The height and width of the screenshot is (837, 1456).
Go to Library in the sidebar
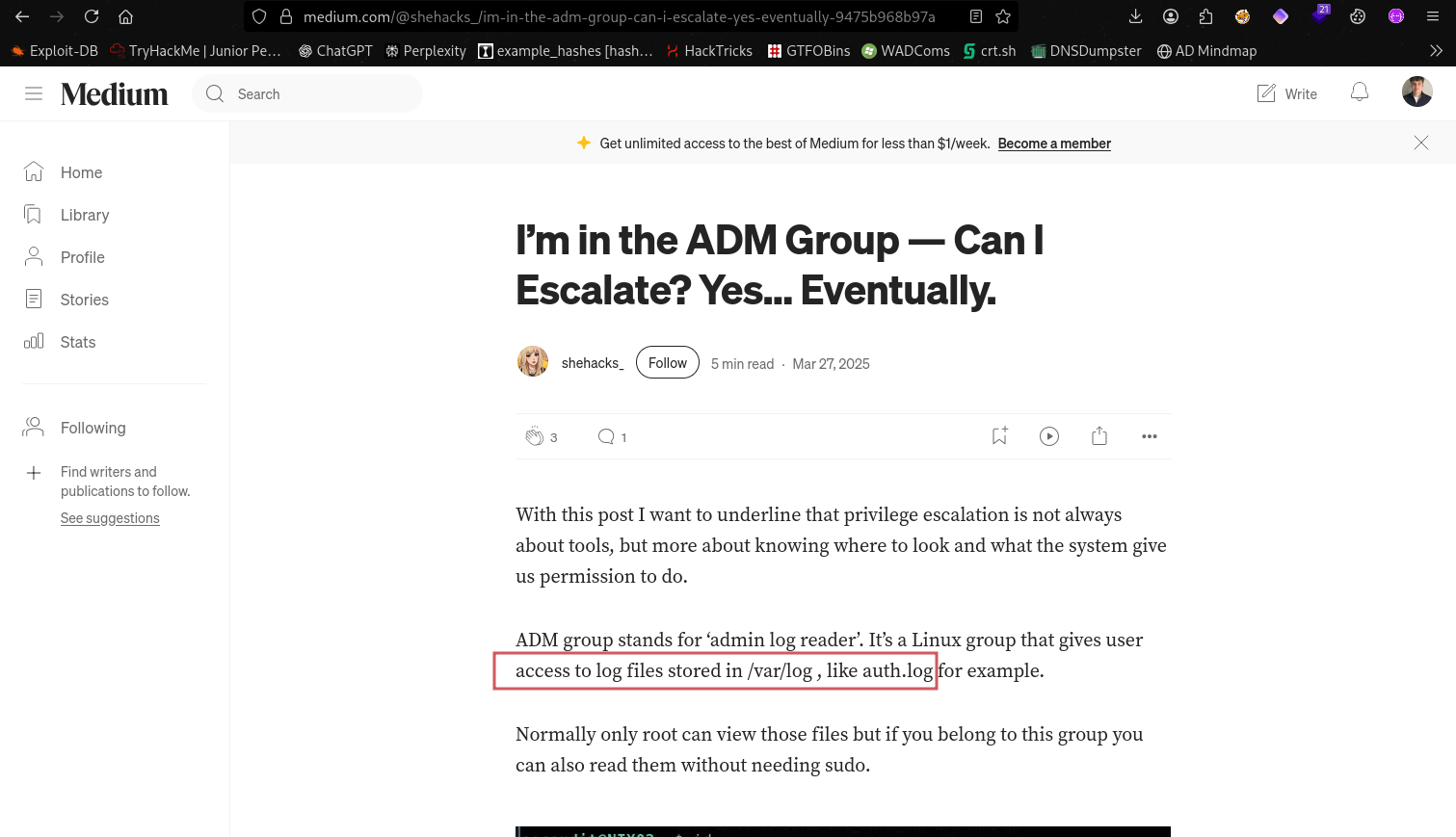click(85, 215)
